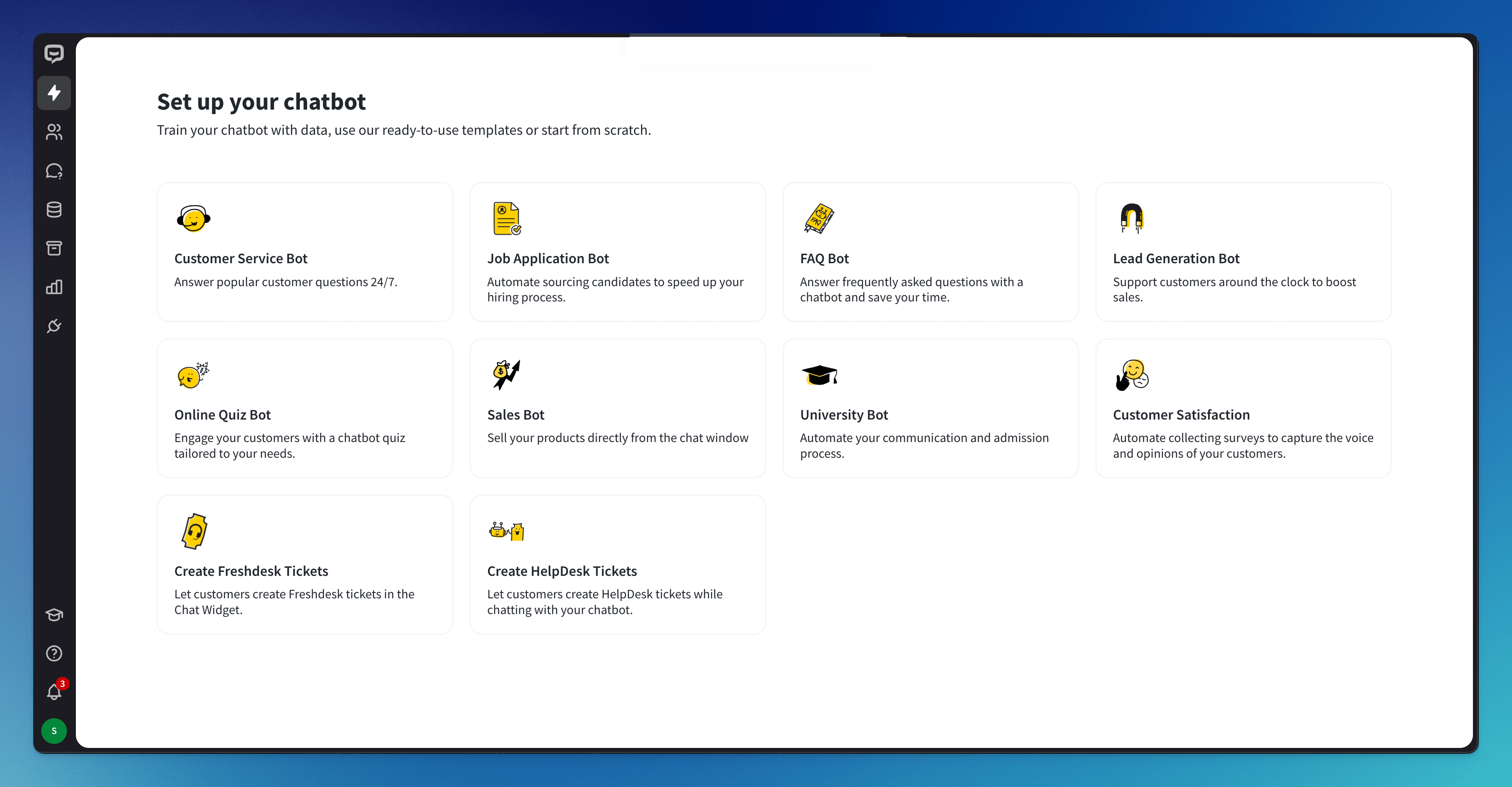1512x787 pixels.
Task: Open the lightning bolt chatbots section
Action: click(54, 93)
